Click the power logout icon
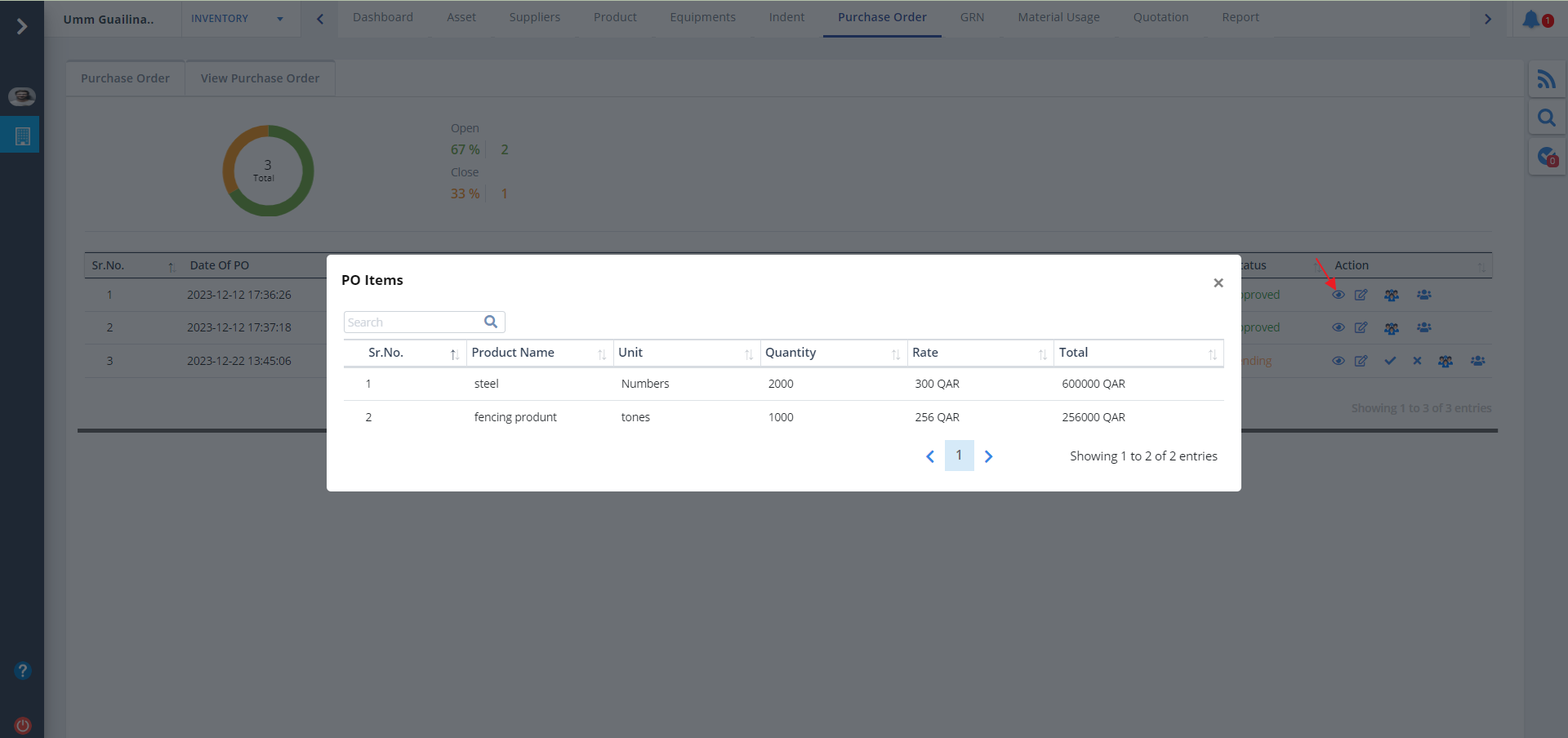1568x738 pixels. pos(23,725)
